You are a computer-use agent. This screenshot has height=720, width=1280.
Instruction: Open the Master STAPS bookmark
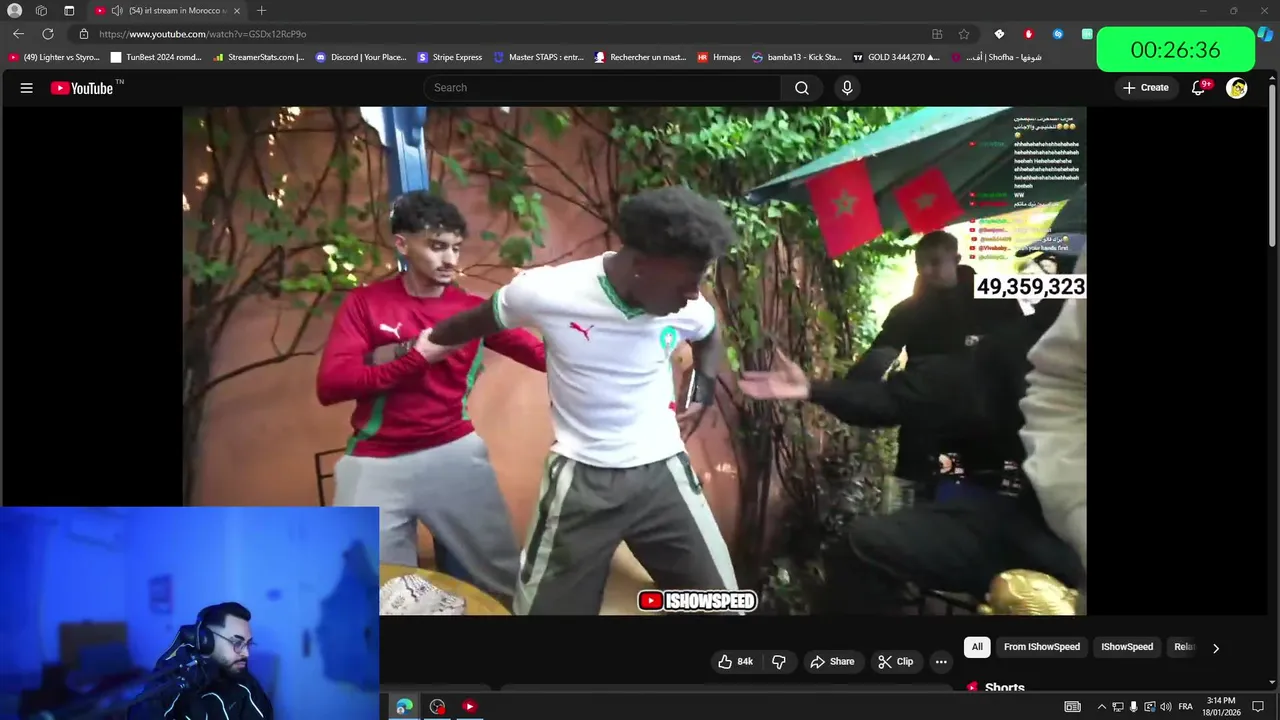[539, 57]
